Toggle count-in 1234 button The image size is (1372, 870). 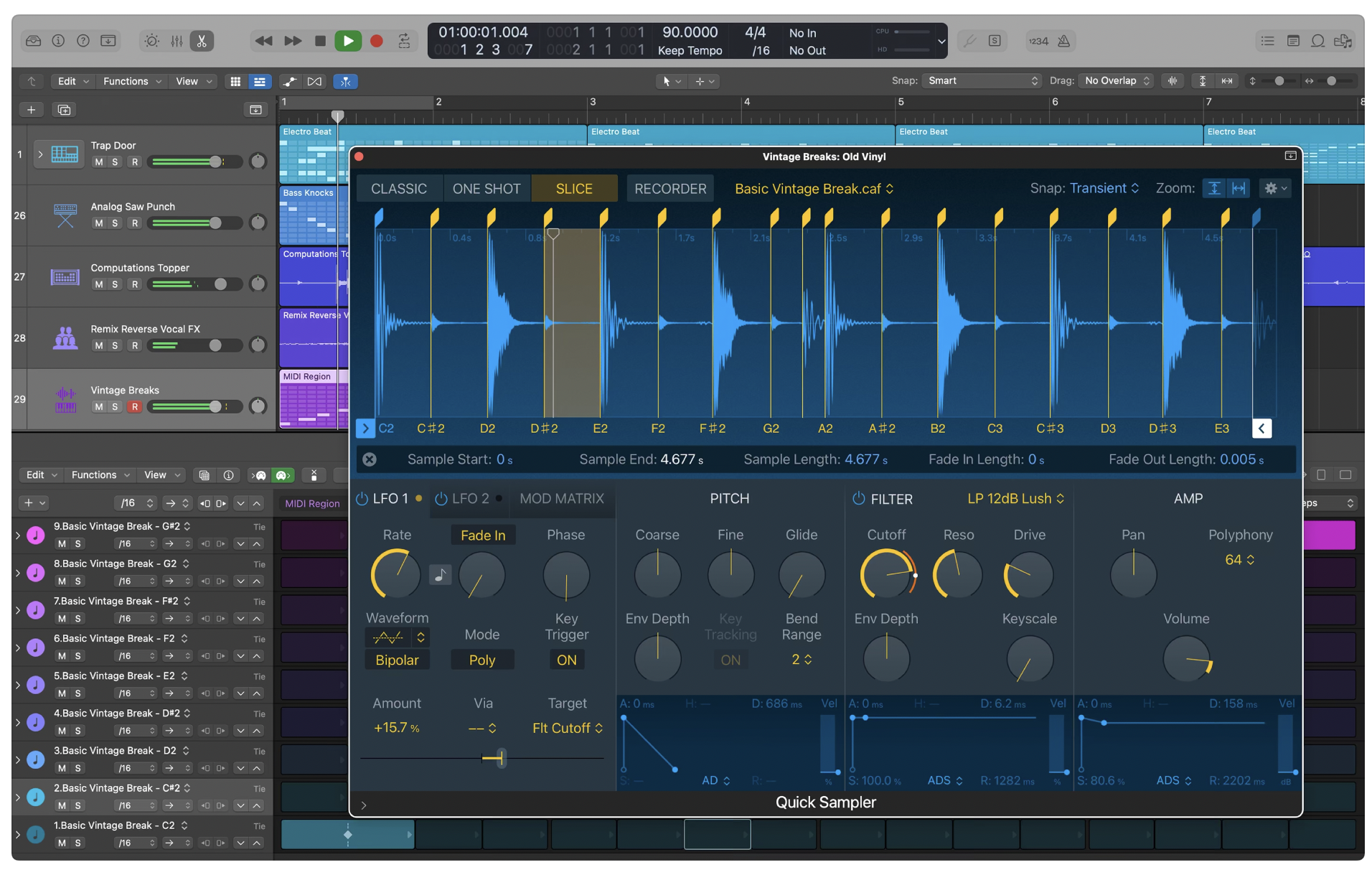click(1038, 41)
